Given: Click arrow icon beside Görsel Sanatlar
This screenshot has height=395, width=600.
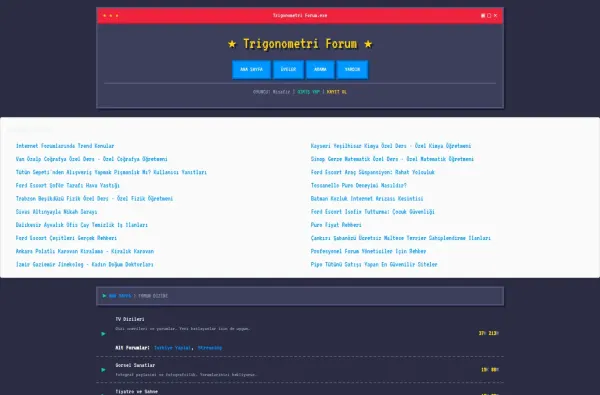Looking at the screenshot, I should tap(103, 370).
